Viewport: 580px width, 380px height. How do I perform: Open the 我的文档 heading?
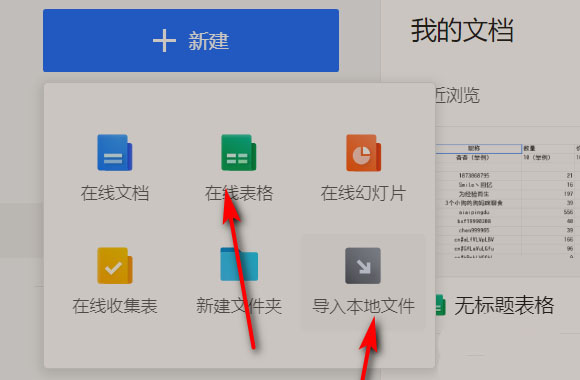(462, 30)
